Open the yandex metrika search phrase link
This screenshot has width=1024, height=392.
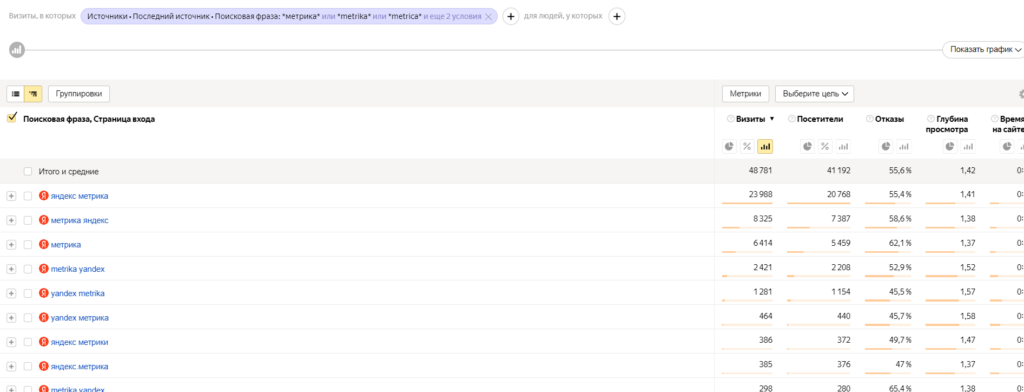(78, 293)
